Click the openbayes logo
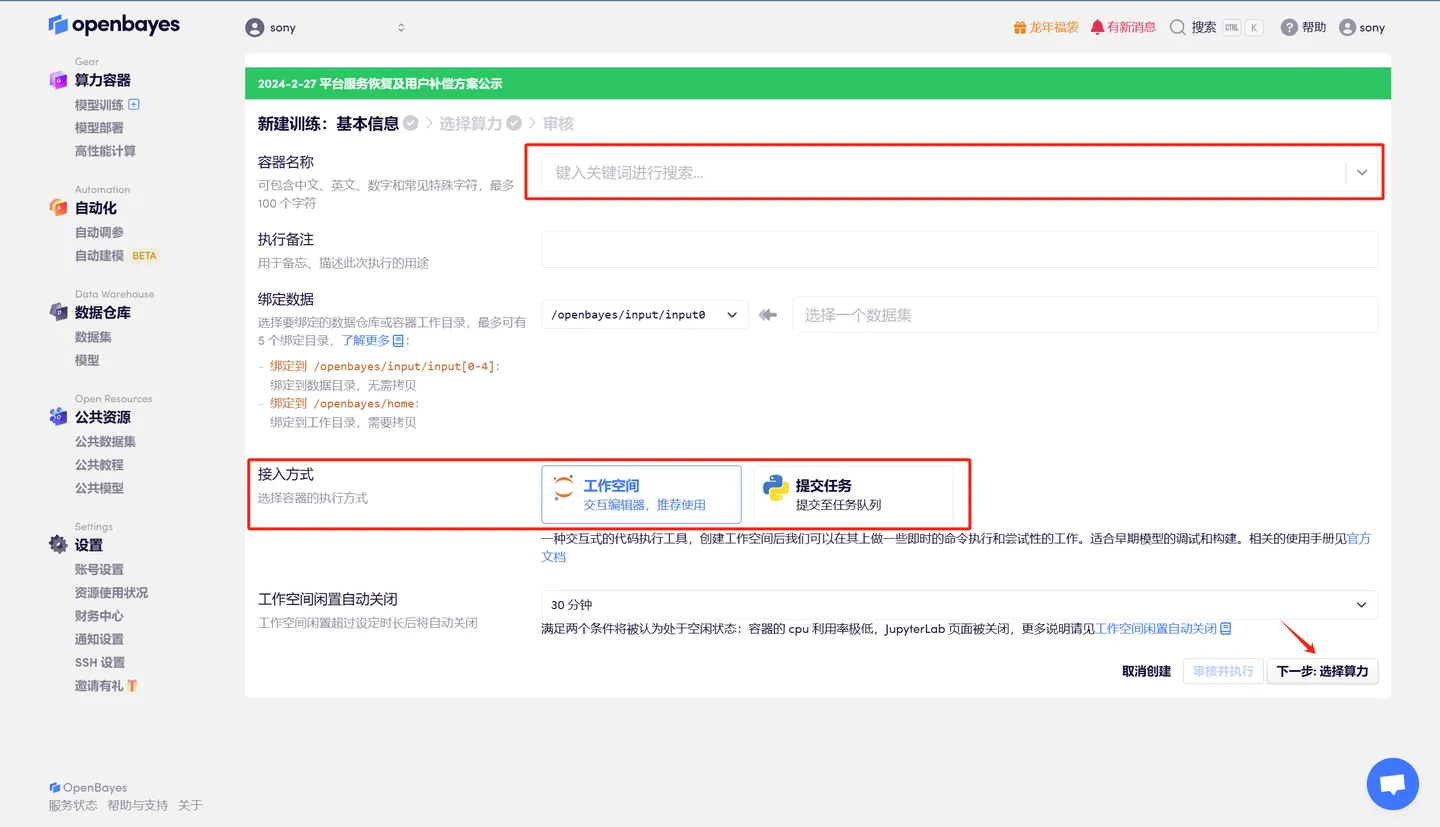The height and width of the screenshot is (827, 1440). 113,24
